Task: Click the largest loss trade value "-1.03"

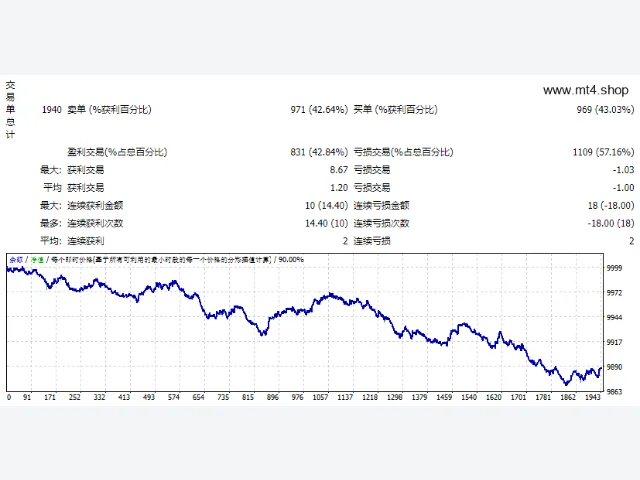Action: (623, 170)
